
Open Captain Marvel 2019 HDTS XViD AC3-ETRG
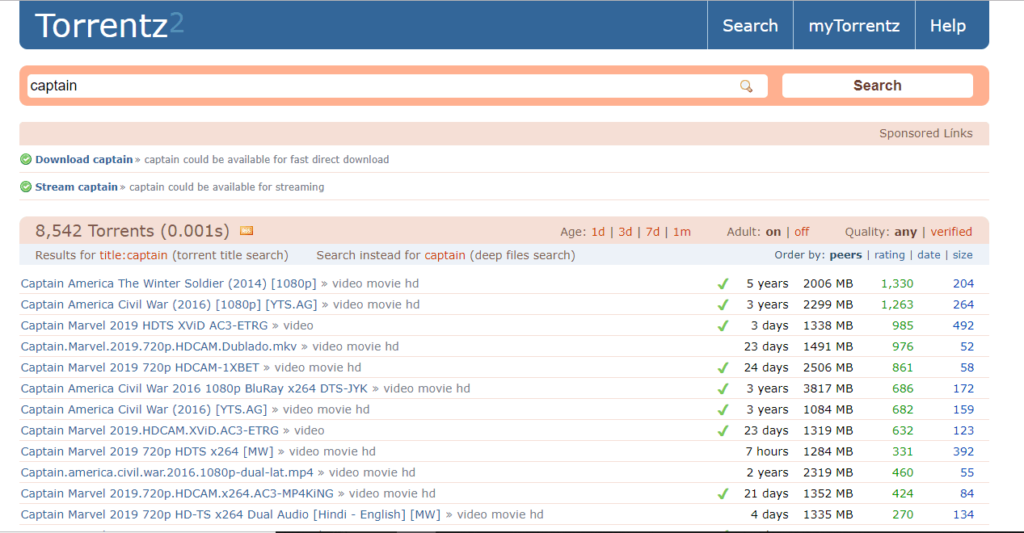(x=144, y=325)
